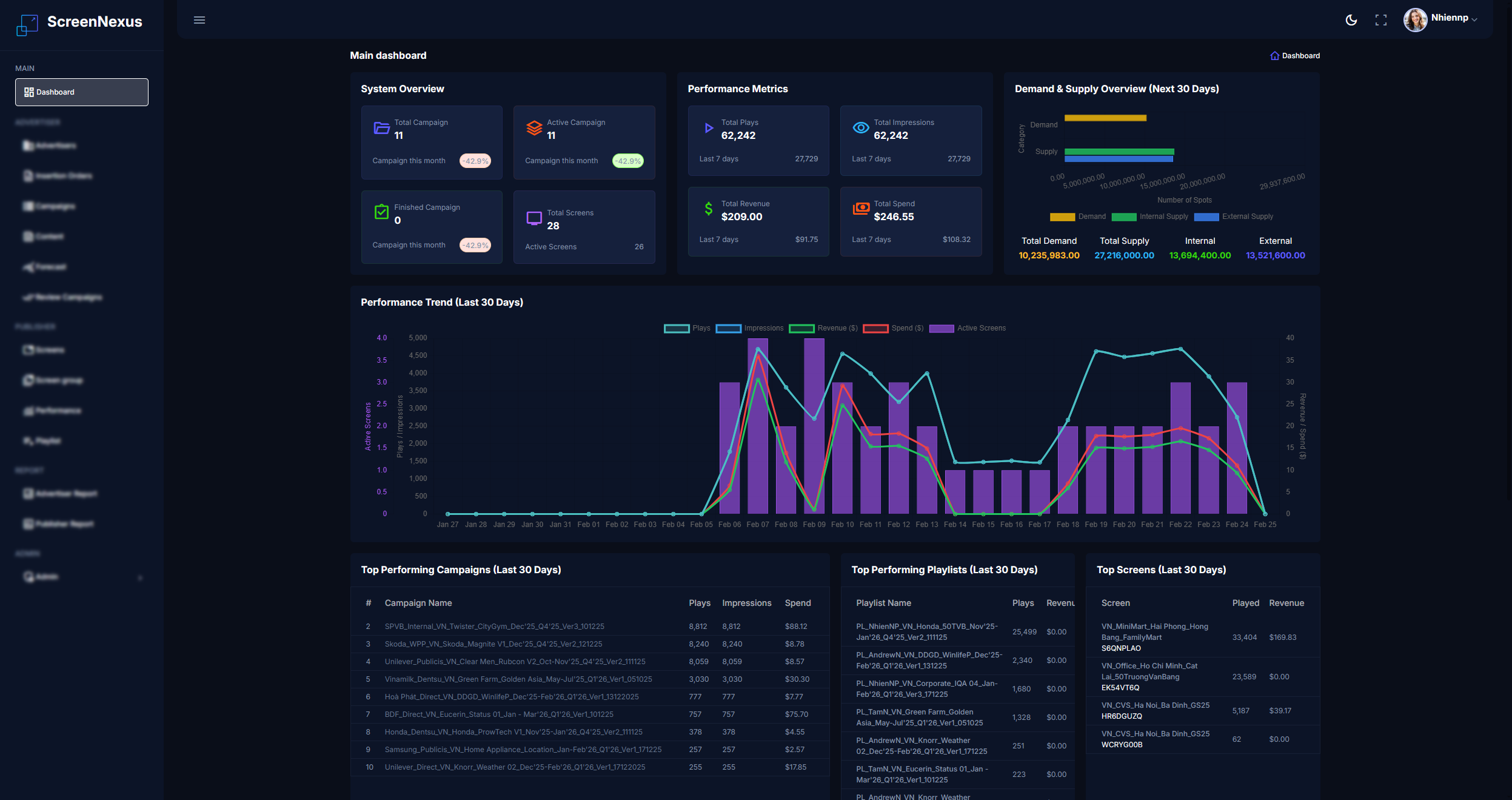
Task: Click the Total Campaign folder icon
Action: tap(381, 128)
